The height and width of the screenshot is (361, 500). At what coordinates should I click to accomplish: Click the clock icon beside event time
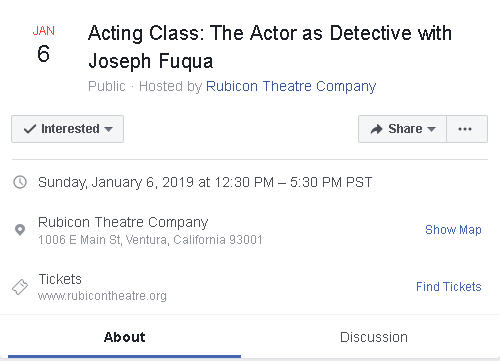tap(20, 182)
